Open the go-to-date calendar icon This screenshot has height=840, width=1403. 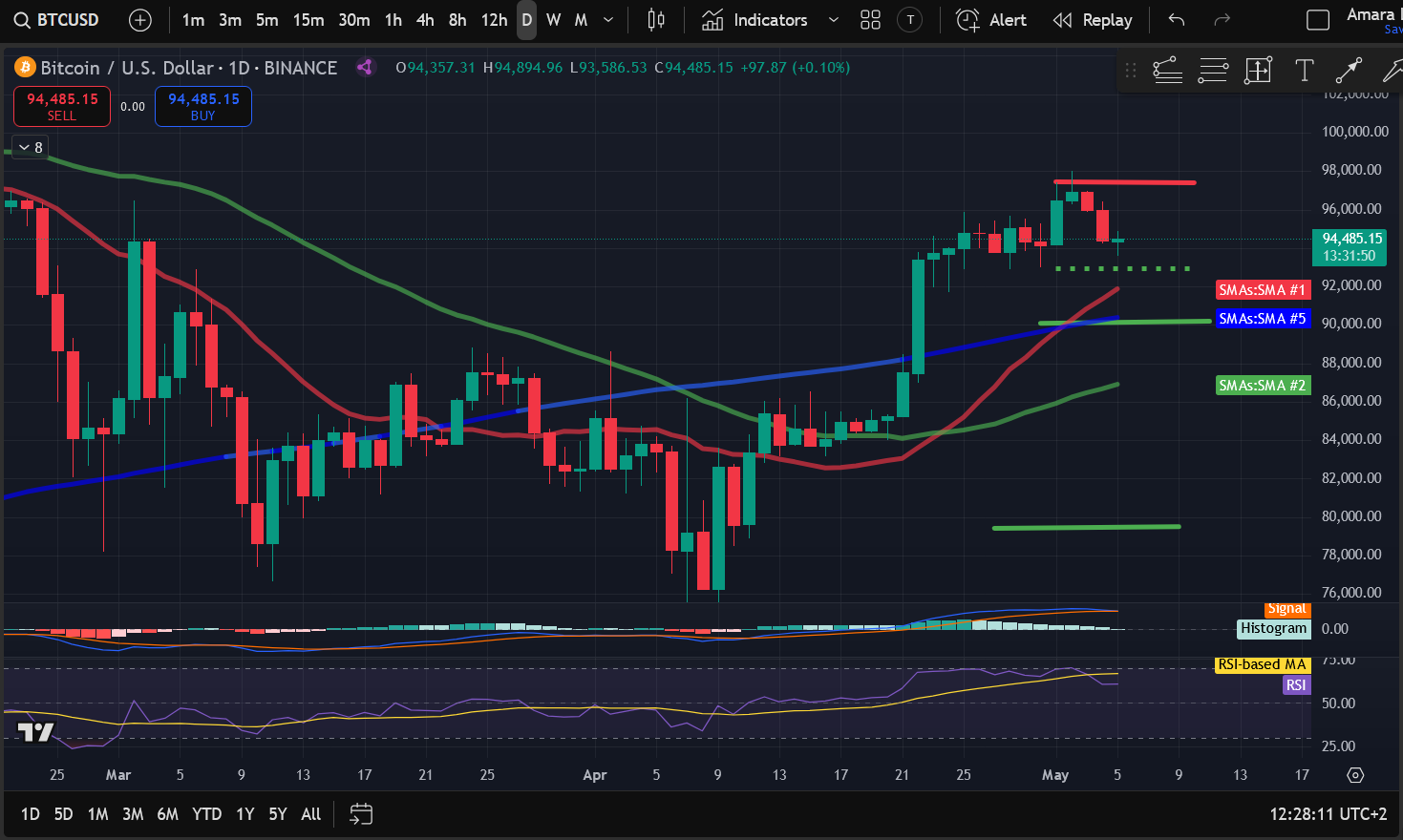[361, 814]
